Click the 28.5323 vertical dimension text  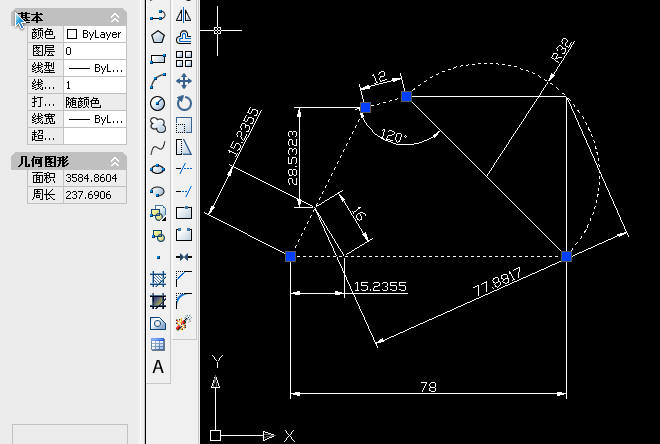click(293, 158)
